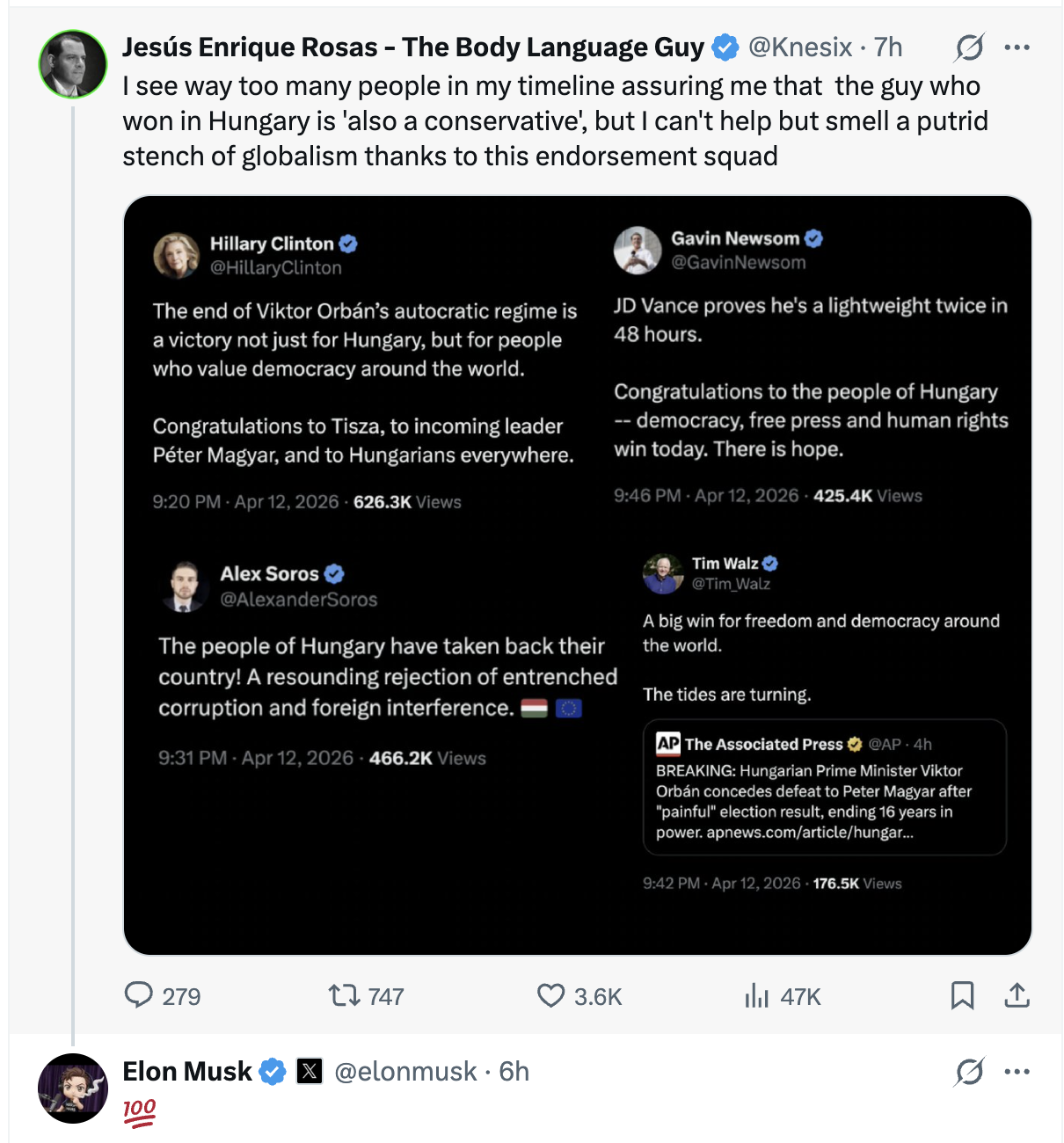Image resolution: width=1064 pixels, height=1143 pixels.
Task: Click the @Knesix handle
Action: 799,47
